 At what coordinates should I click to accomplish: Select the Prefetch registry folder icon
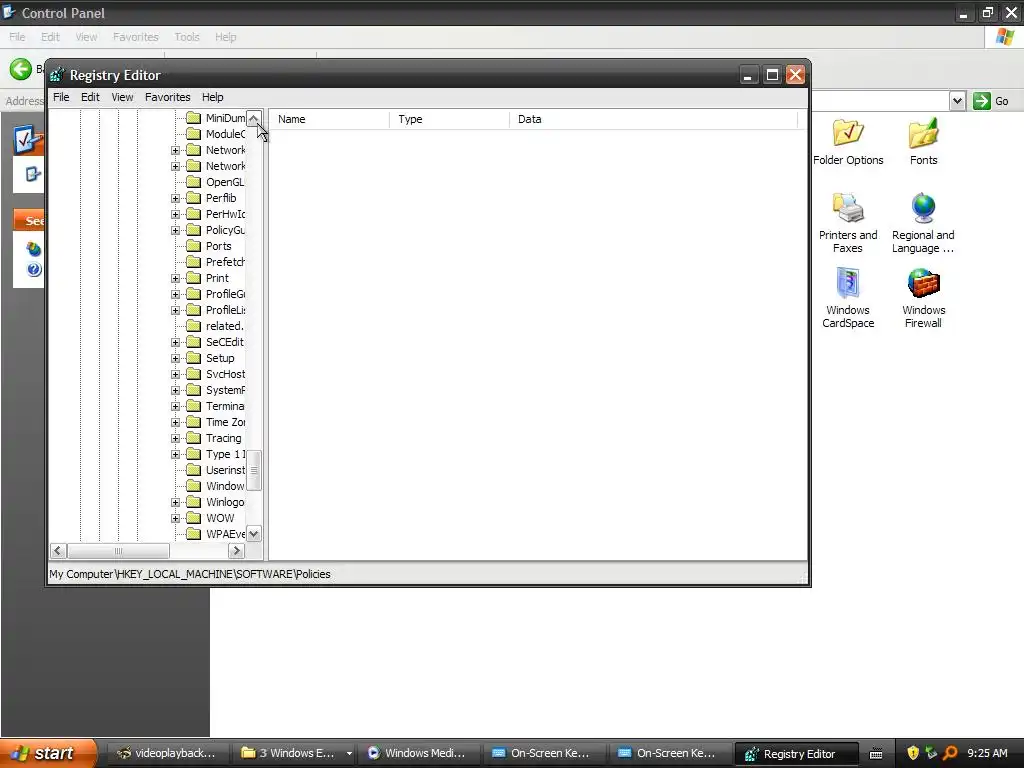click(193, 262)
